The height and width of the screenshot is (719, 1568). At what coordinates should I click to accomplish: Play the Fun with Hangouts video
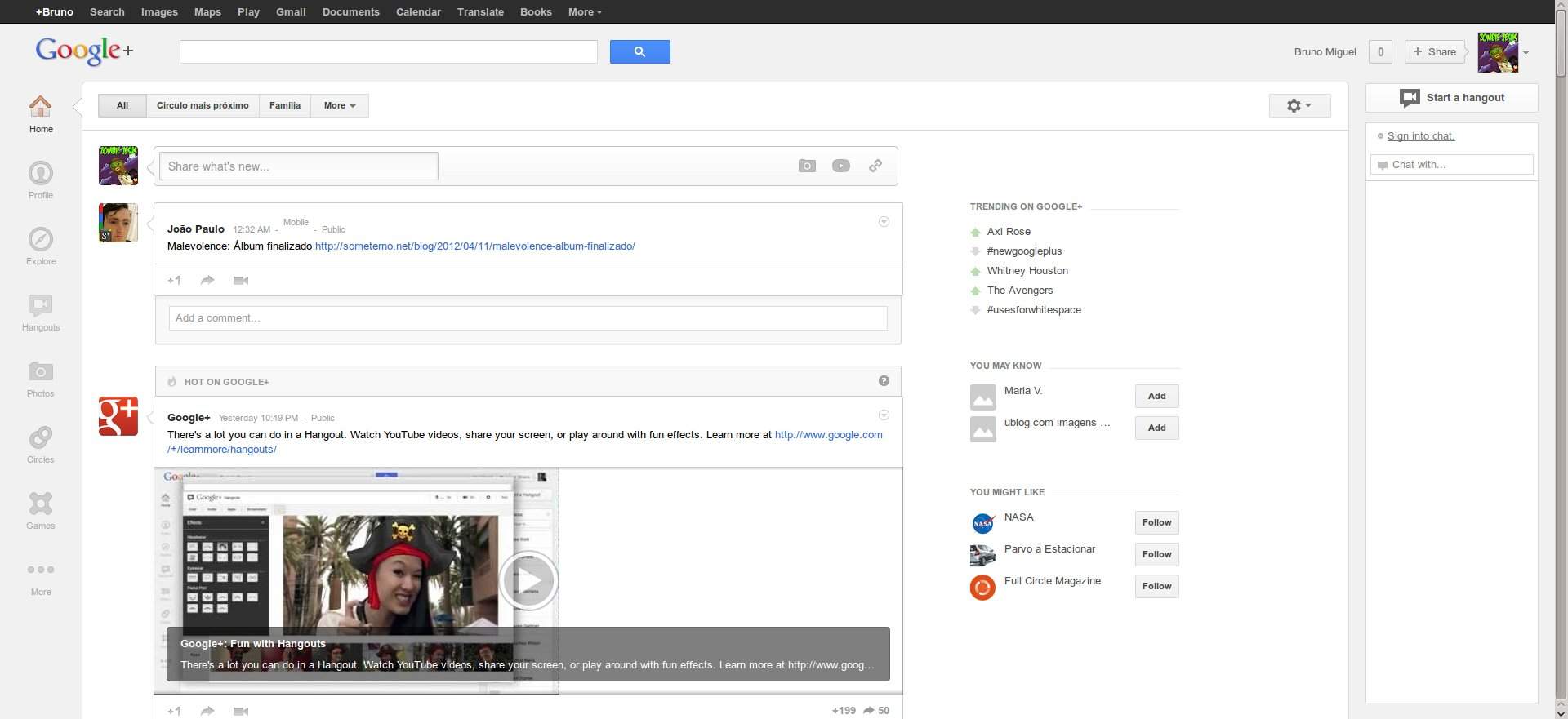(528, 580)
